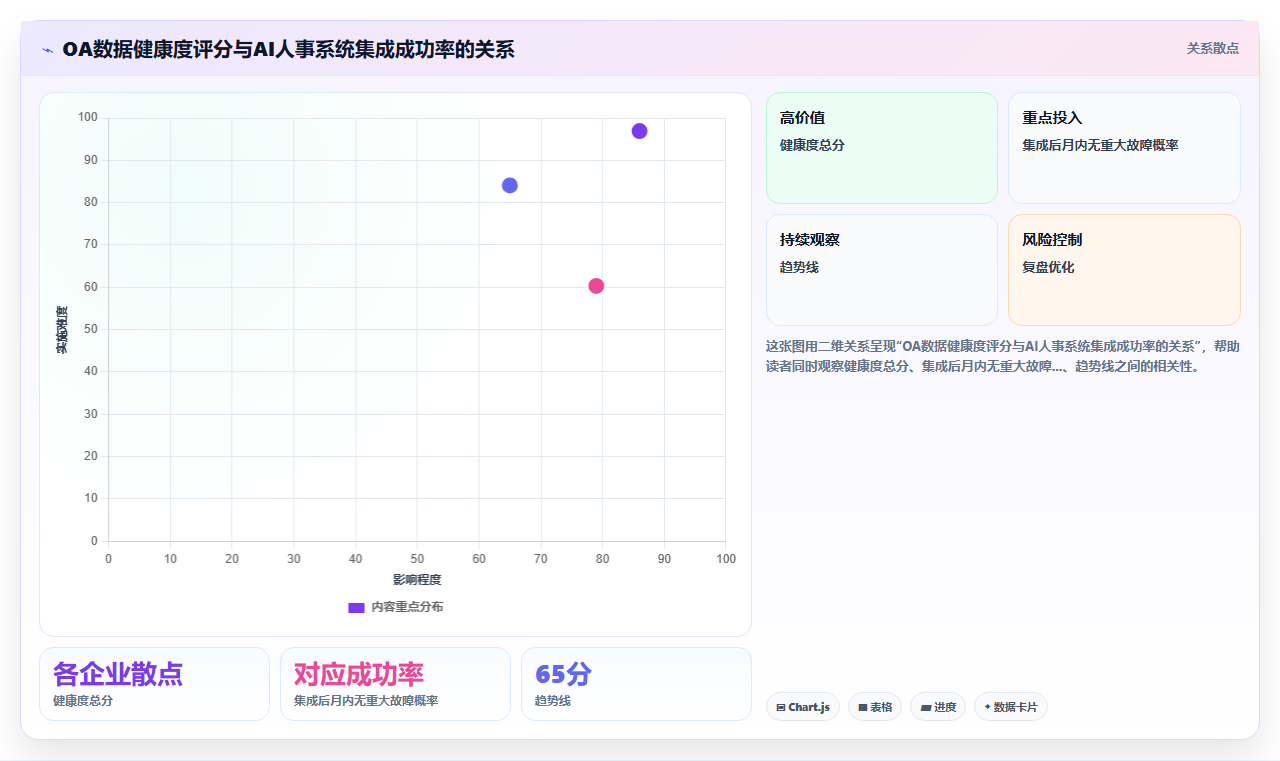Click the 65分 stat value
Screen dimensions: 1280x761
[x=563, y=674]
